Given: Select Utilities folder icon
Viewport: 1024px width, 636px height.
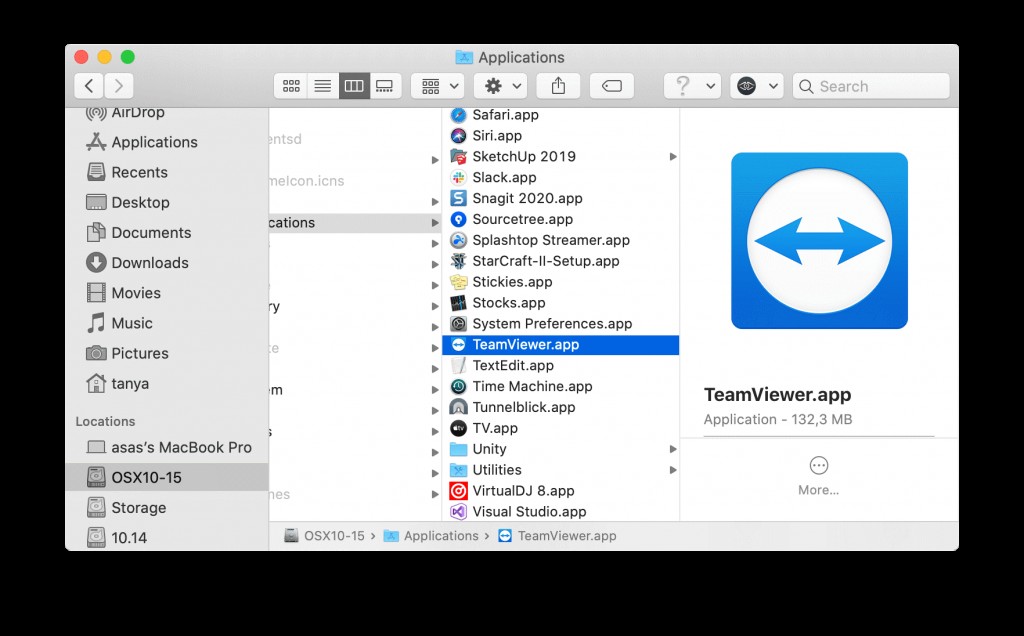Looking at the screenshot, I should [458, 470].
